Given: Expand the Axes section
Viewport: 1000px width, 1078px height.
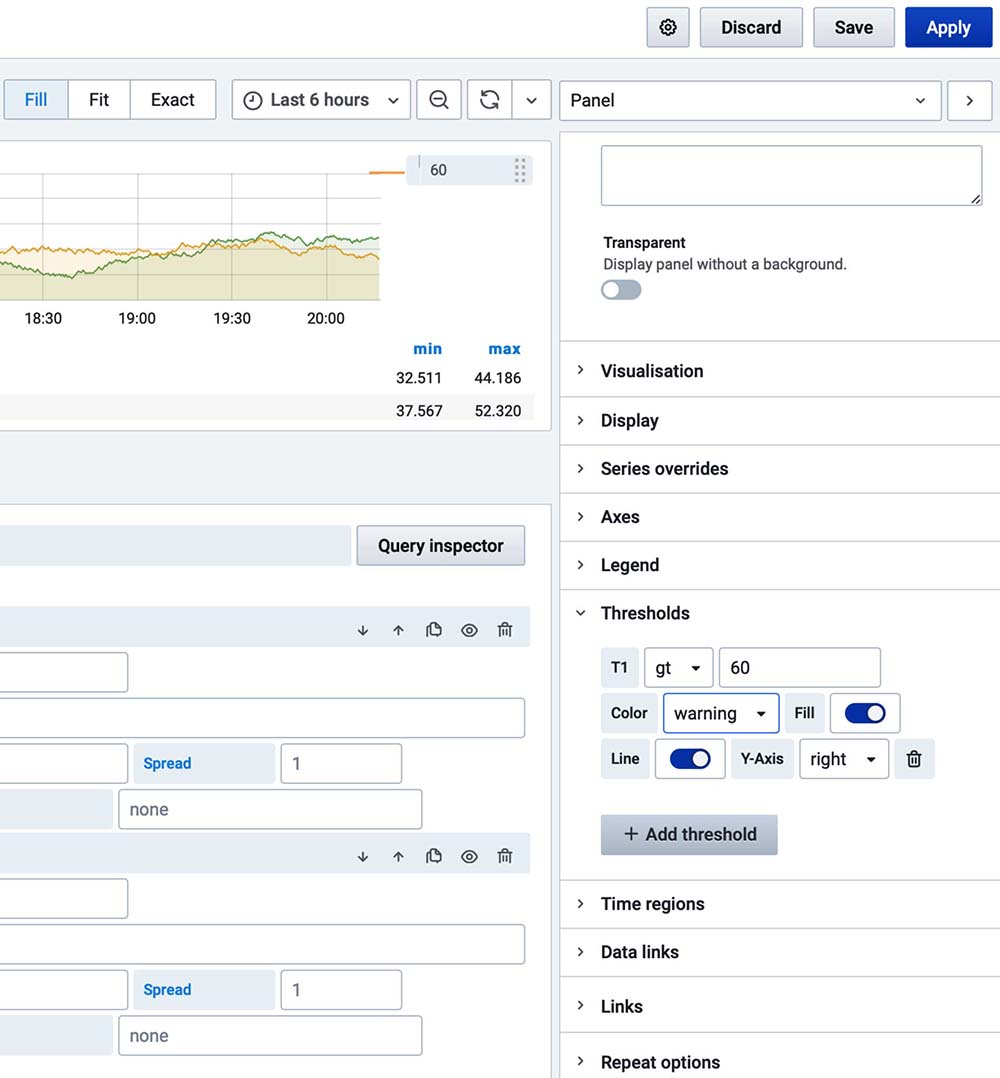Looking at the screenshot, I should pos(620,517).
